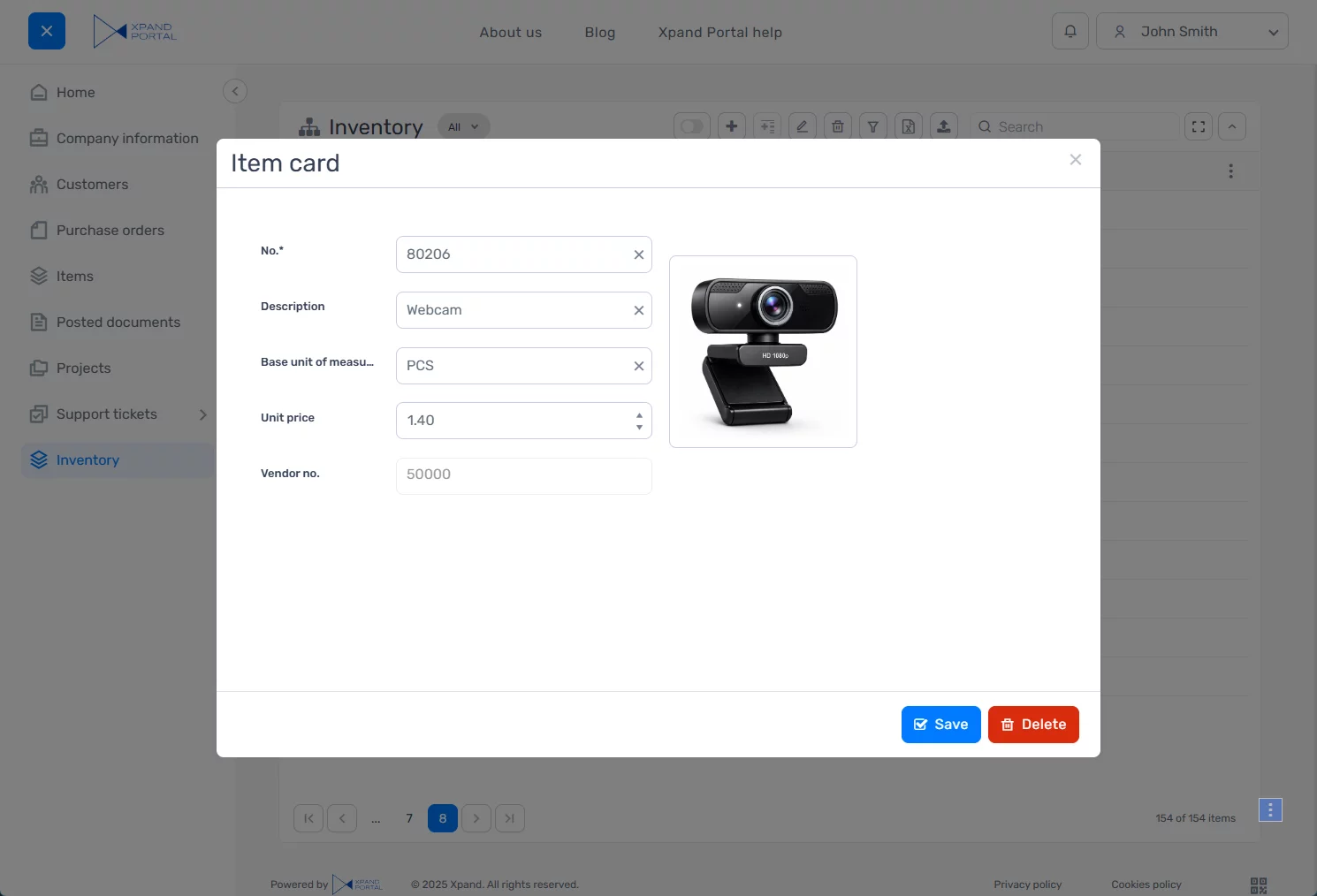Click the blue menu close button
1317x896 pixels.
(x=47, y=32)
